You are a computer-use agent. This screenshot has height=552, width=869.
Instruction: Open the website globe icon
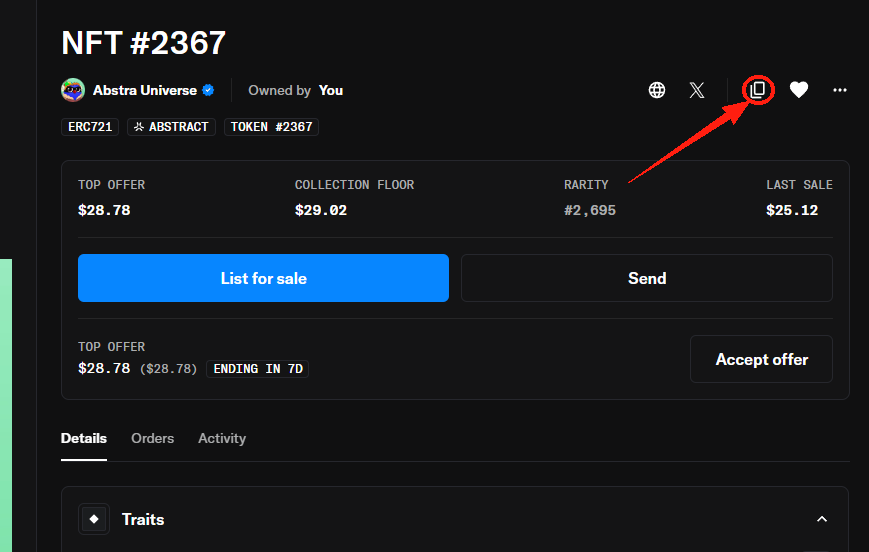pyautogui.click(x=657, y=90)
